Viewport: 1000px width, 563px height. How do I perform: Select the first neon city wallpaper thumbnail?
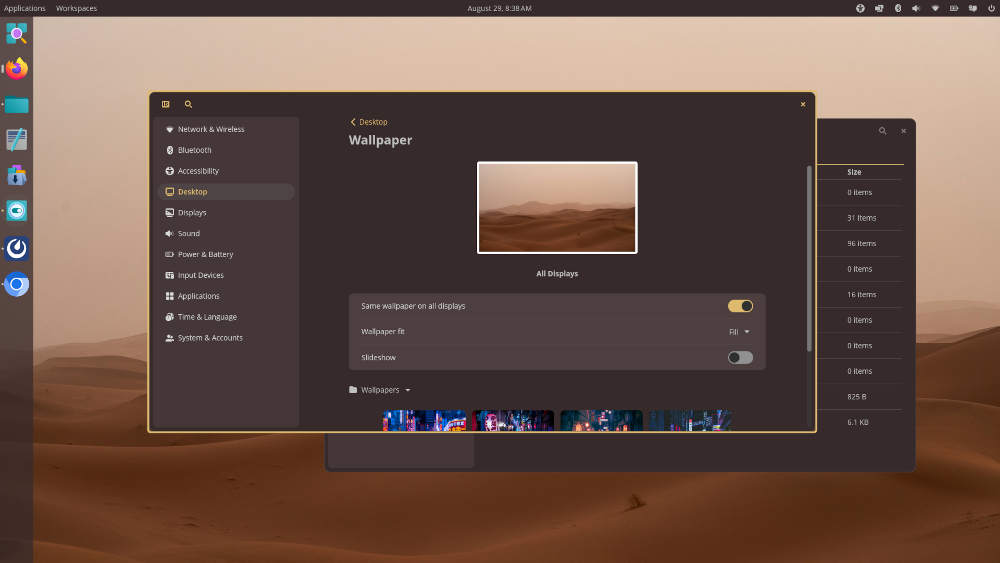point(425,420)
